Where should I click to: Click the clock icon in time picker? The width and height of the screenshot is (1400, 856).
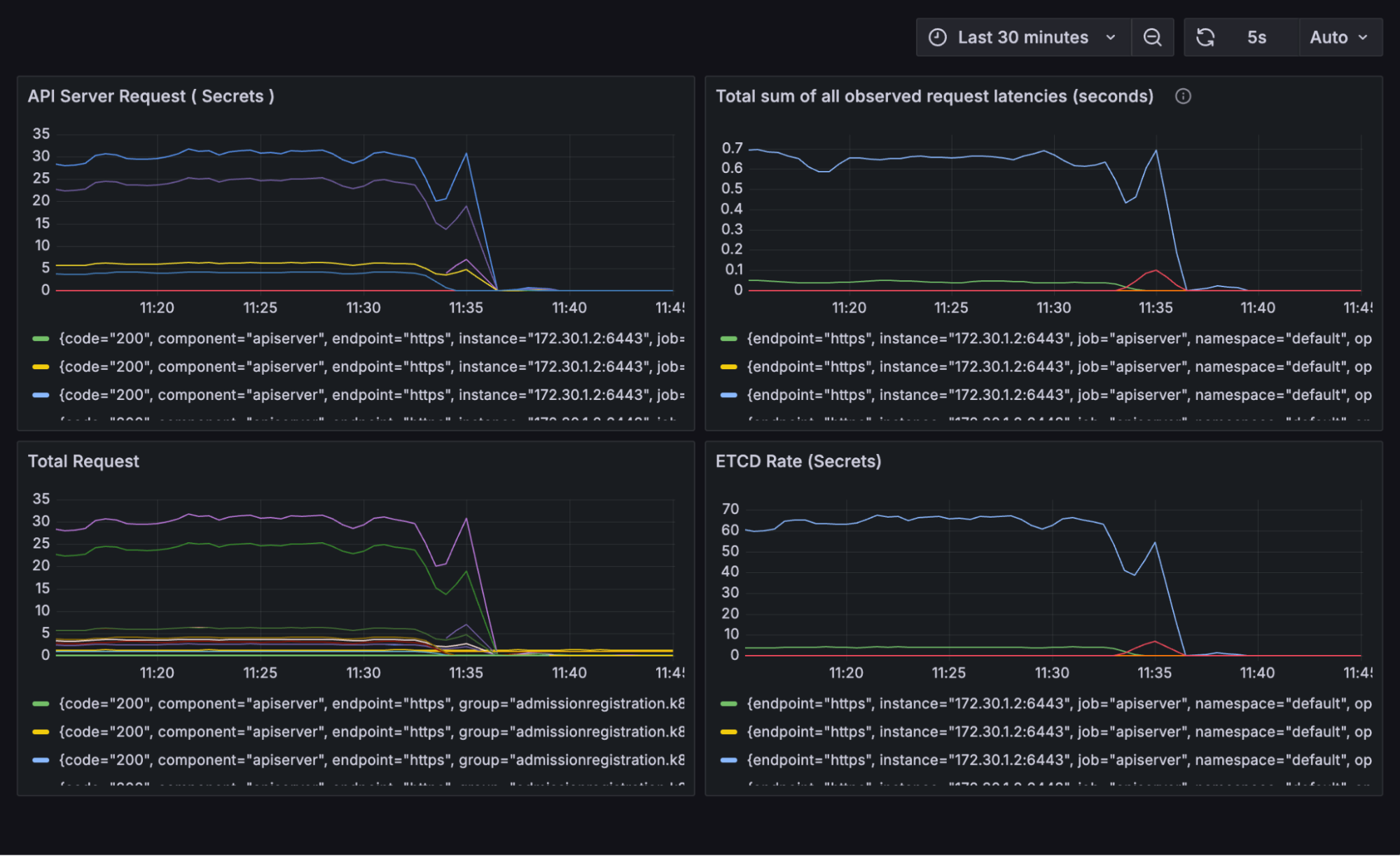click(937, 37)
